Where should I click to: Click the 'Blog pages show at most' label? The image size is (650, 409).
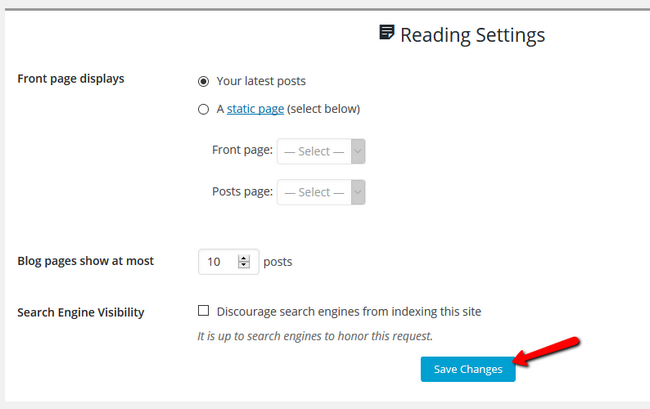85,261
